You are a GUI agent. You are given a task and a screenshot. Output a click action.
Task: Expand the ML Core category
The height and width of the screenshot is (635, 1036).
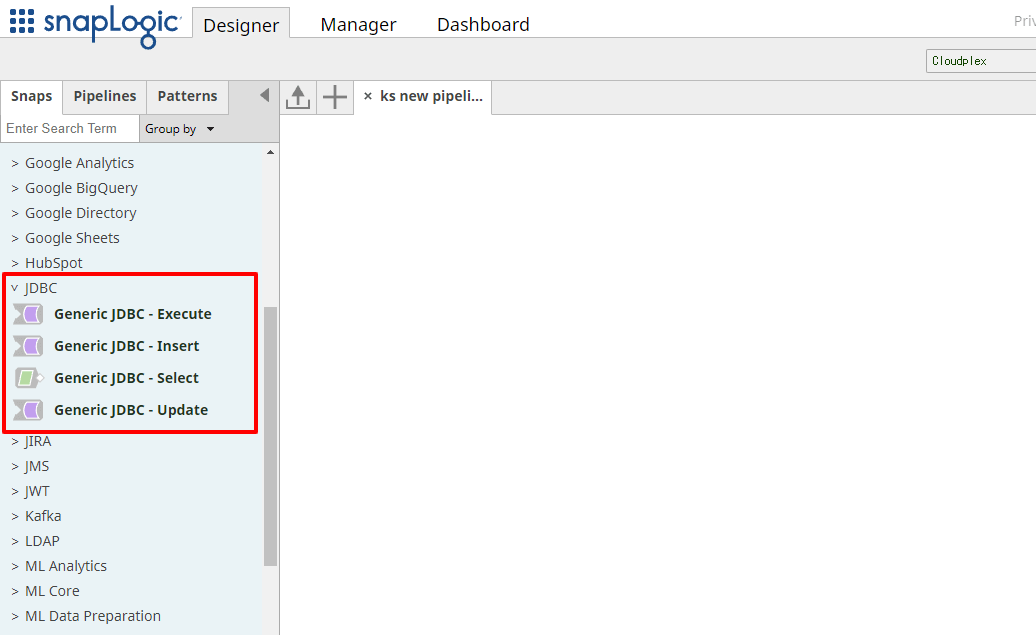coord(46,591)
